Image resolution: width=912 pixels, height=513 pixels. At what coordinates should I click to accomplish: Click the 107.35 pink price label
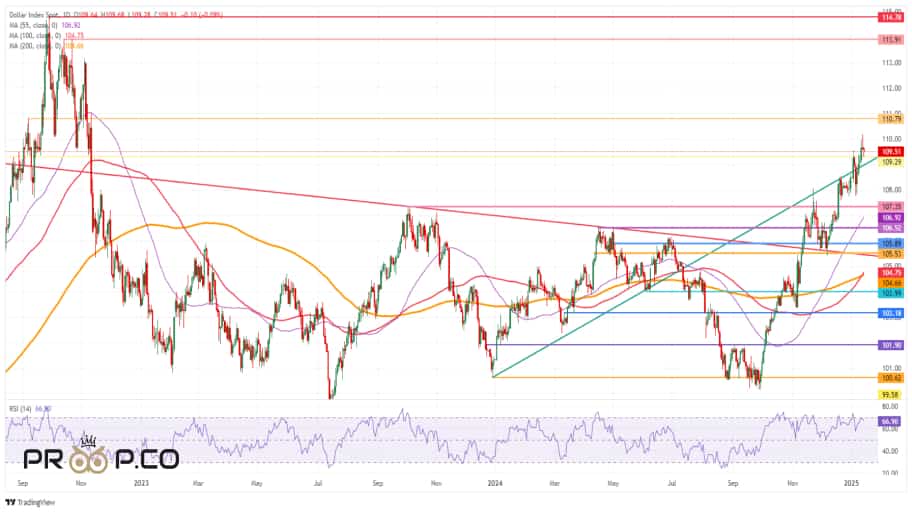click(x=890, y=206)
